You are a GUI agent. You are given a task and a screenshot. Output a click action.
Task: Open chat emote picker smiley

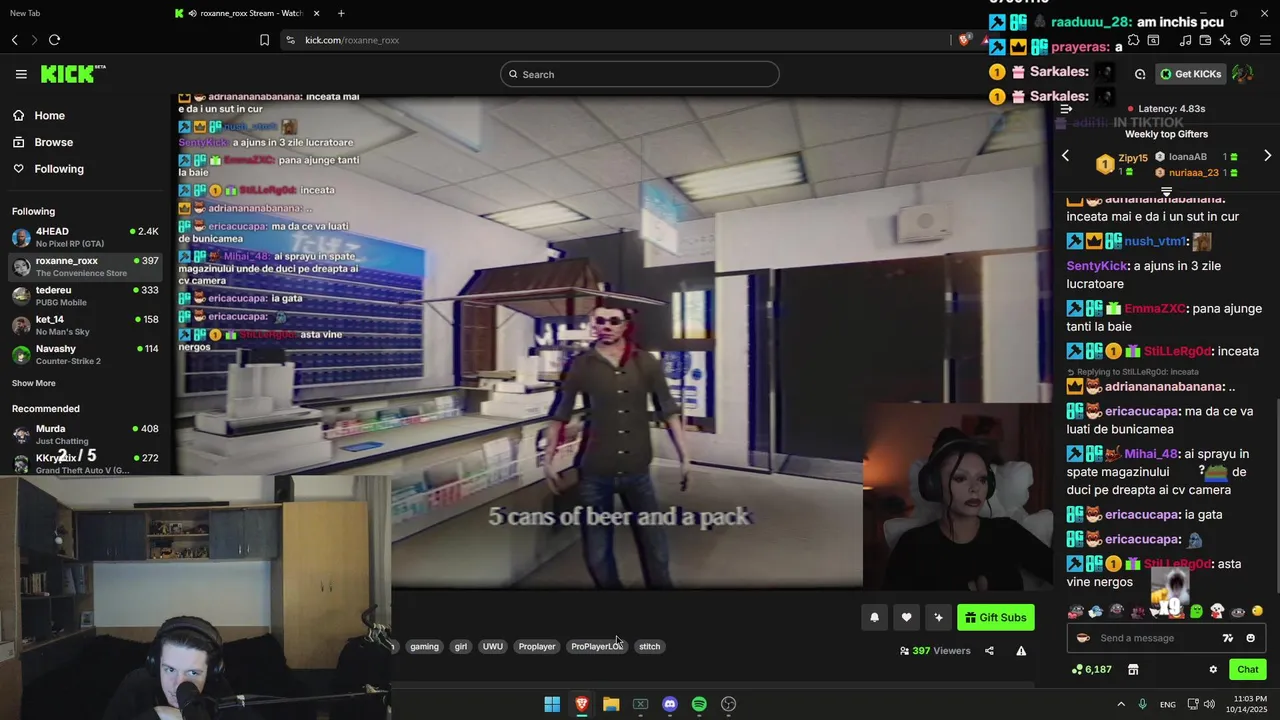1250,638
